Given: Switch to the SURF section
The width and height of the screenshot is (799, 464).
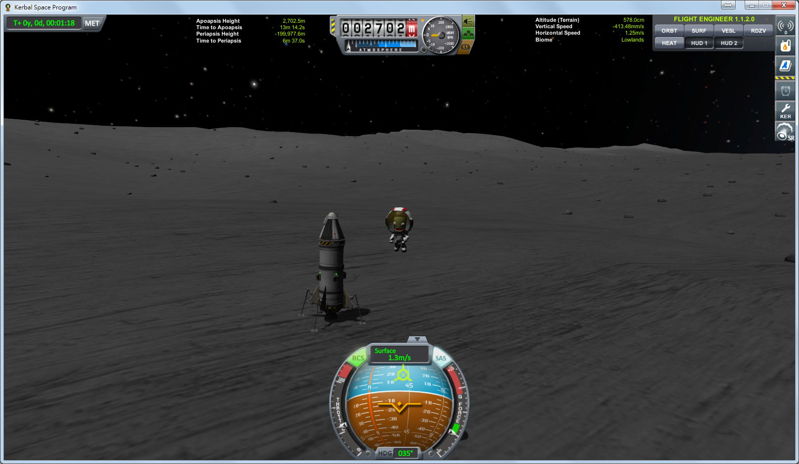Looking at the screenshot, I should 699,30.
